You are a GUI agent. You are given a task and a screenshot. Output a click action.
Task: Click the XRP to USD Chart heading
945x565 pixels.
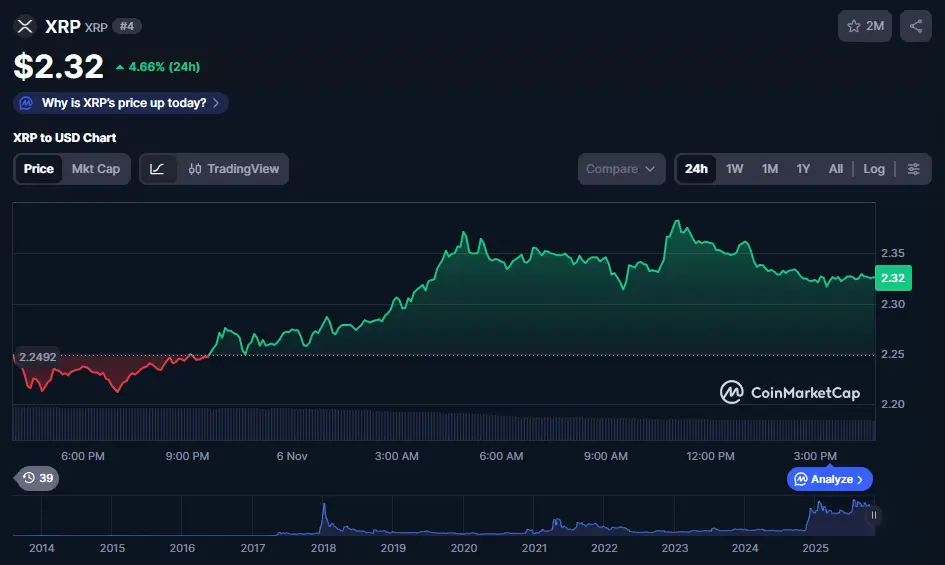coord(64,137)
